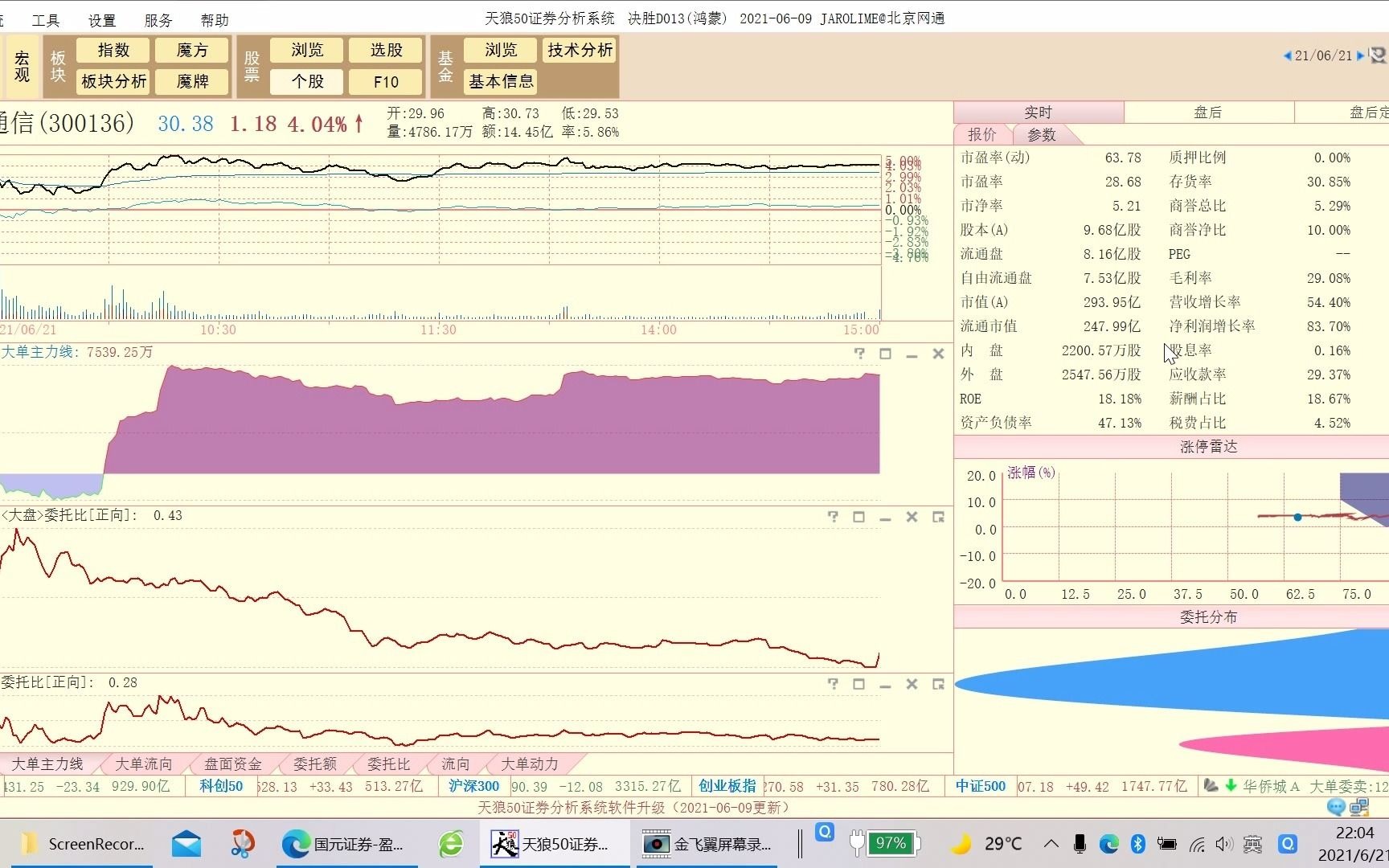1389x868 pixels.
Task: Open help for bottom 委托比[正向] 0.28 panel
Action: [x=833, y=684]
